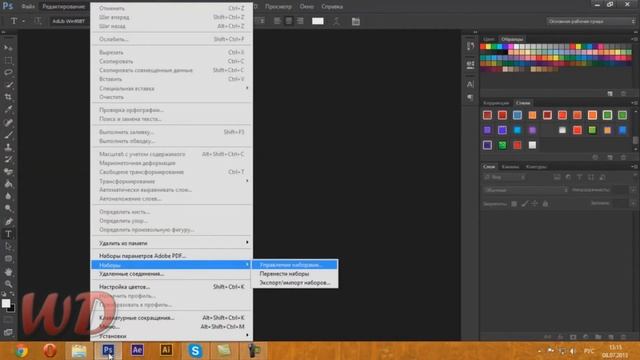
Task: Select the Brush tool
Action: click(x=8, y=134)
